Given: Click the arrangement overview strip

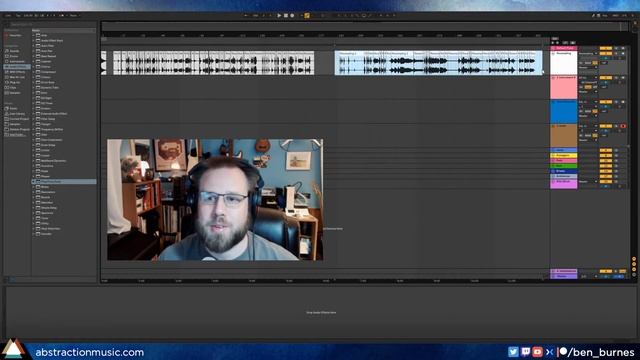Looking at the screenshot, I should [x=363, y=27].
